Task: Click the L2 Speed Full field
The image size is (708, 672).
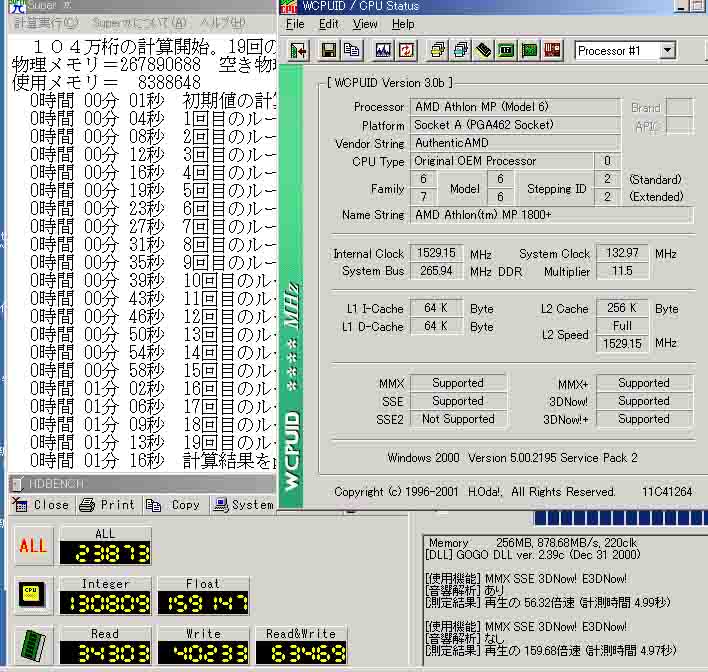Action: pyautogui.click(x=622, y=326)
